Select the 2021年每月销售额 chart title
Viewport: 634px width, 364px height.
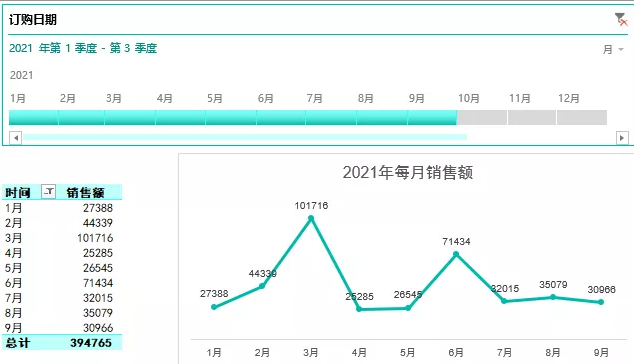point(408,172)
